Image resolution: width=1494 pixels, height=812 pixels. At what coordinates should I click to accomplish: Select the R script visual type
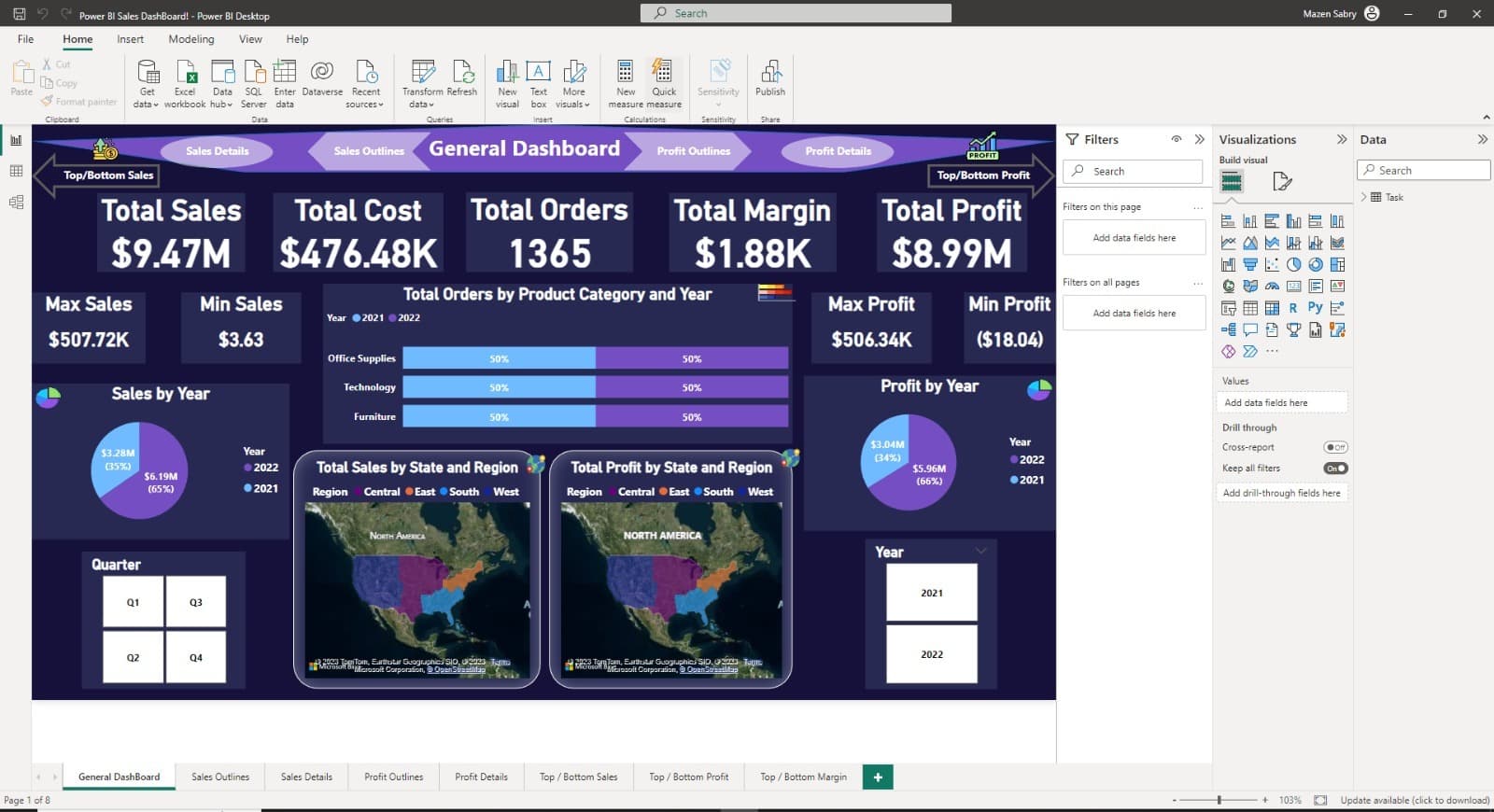[x=1293, y=307]
